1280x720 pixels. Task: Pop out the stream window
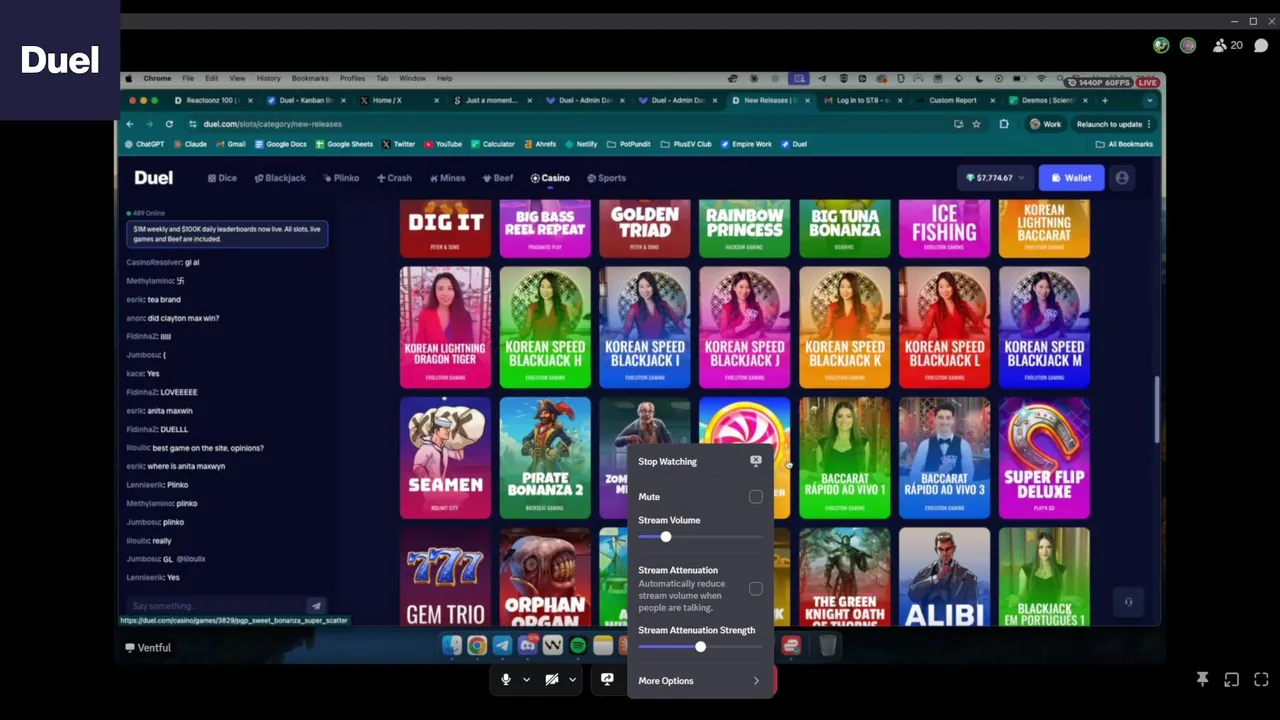[1232, 680]
